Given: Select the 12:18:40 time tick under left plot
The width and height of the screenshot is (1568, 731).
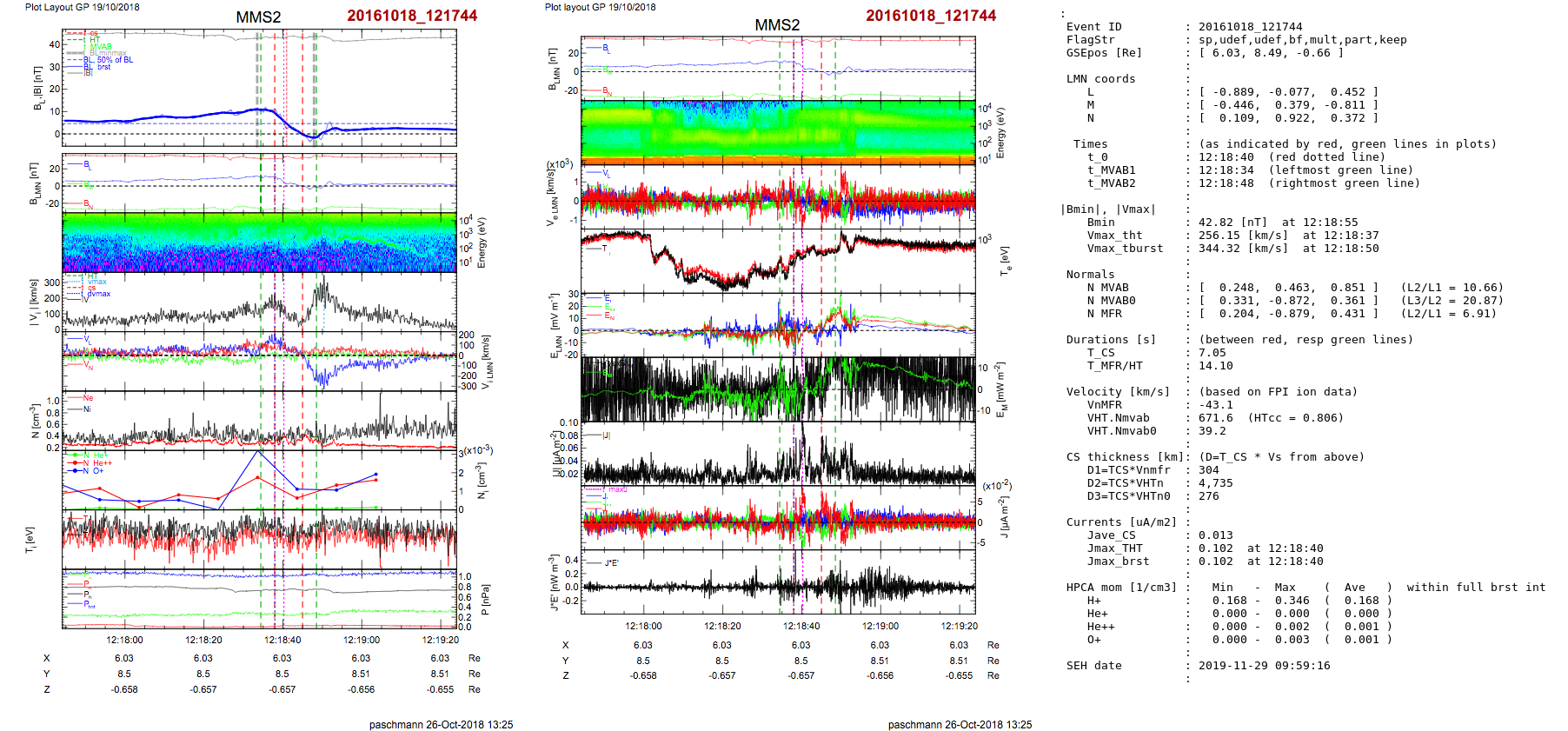Looking at the screenshot, I should pyautogui.click(x=282, y=640).
